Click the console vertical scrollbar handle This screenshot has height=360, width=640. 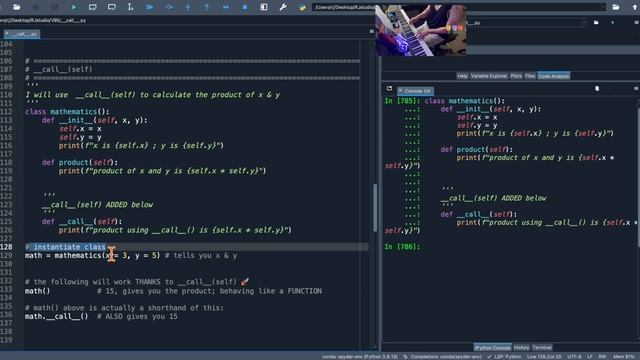pyautogui.click(x=638, y=176)
